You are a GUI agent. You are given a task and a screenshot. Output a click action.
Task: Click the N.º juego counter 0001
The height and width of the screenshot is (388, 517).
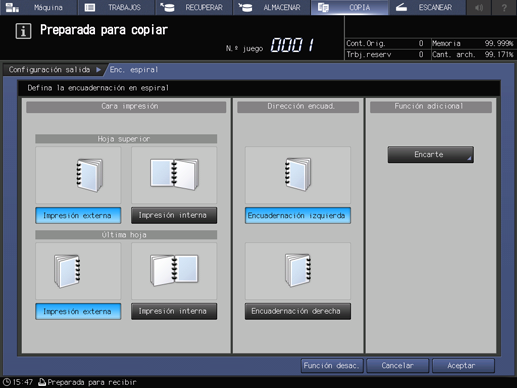click(x=292, y=45)
